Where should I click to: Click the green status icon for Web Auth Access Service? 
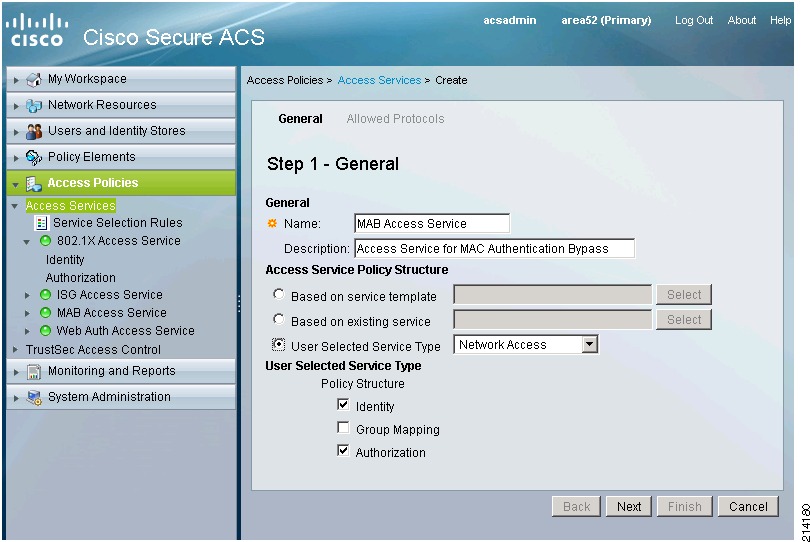point(45,330)
